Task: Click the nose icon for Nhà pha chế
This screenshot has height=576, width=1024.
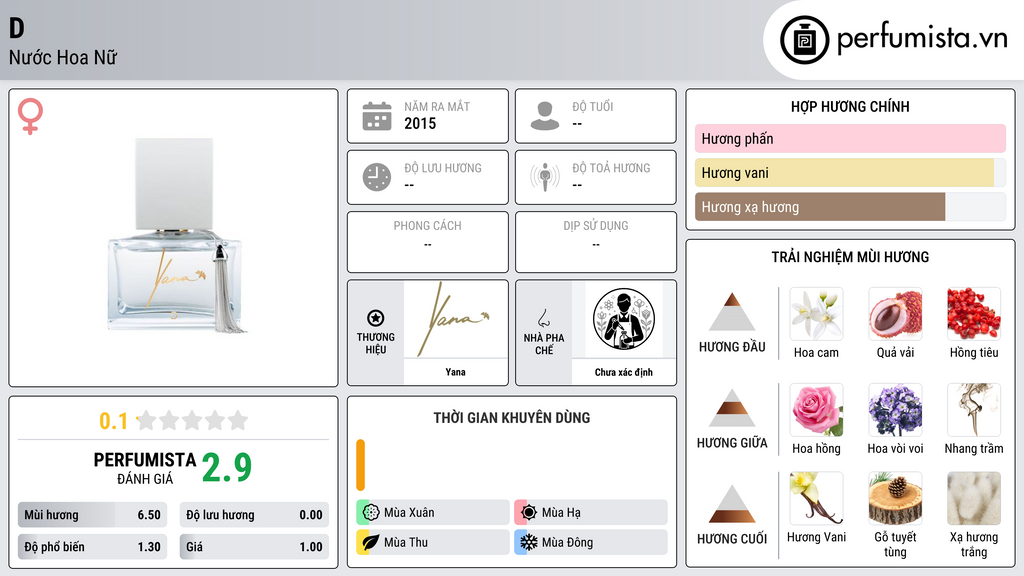Action: point(543,318)
